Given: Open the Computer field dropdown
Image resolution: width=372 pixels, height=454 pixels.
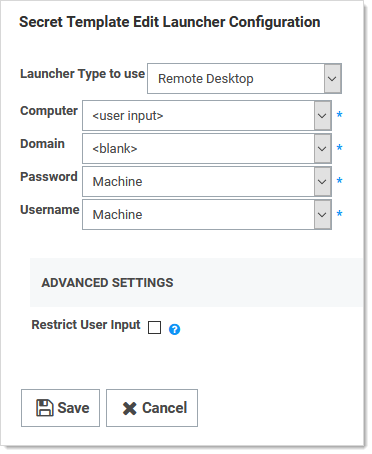Looking at the screenshot, I should [207, 116].
